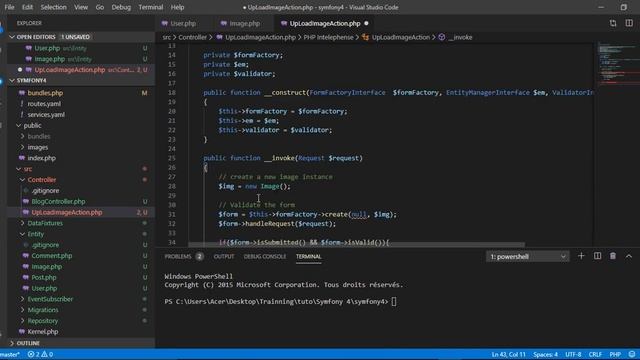
Task: Maximize the terminal panel with the chevron icon
Action: [629, 256]
